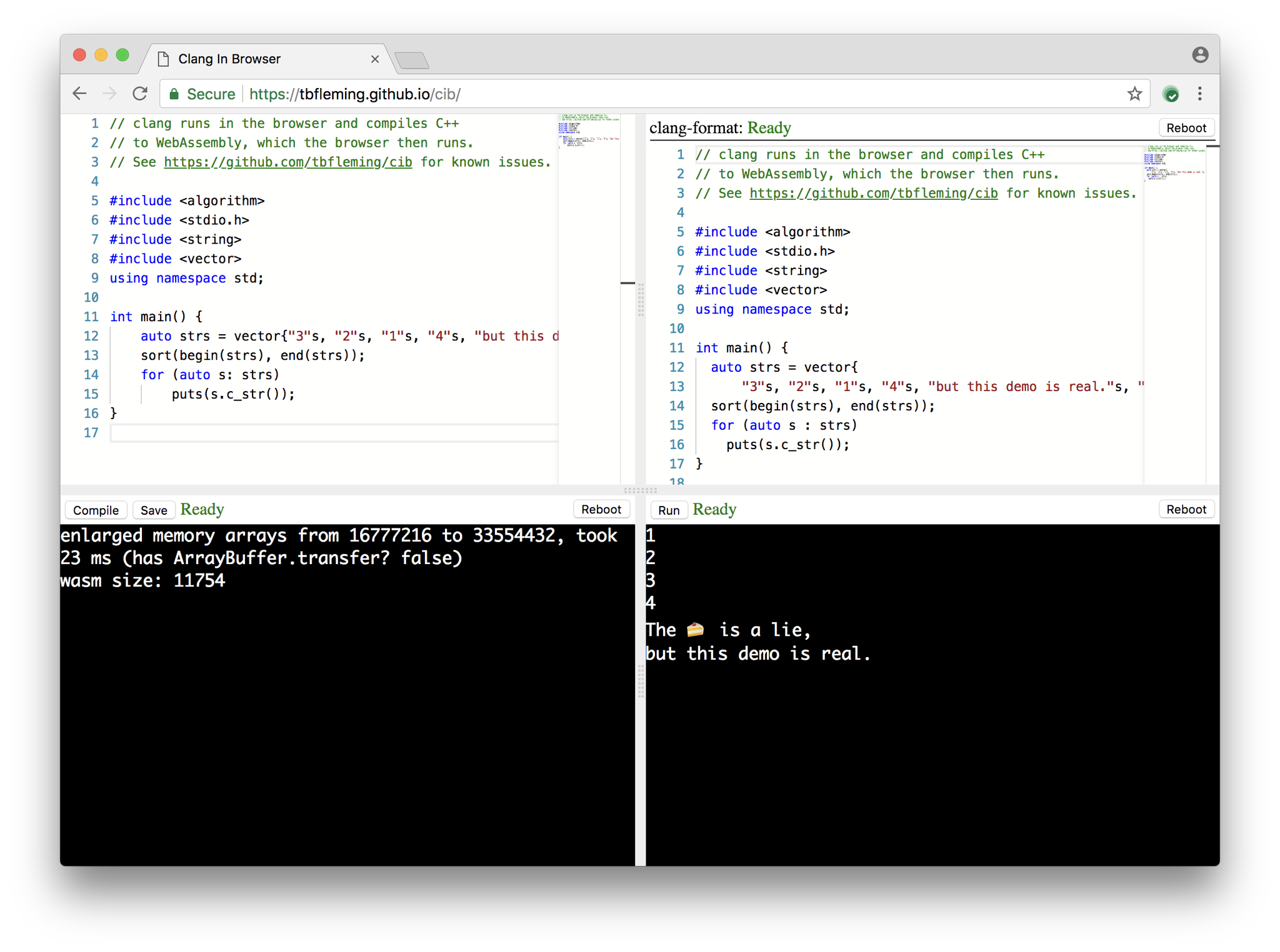1280x952 pixels.
Task: Open the github.com/tbfleming/cib link in left editor
Action: pos(287,162)
